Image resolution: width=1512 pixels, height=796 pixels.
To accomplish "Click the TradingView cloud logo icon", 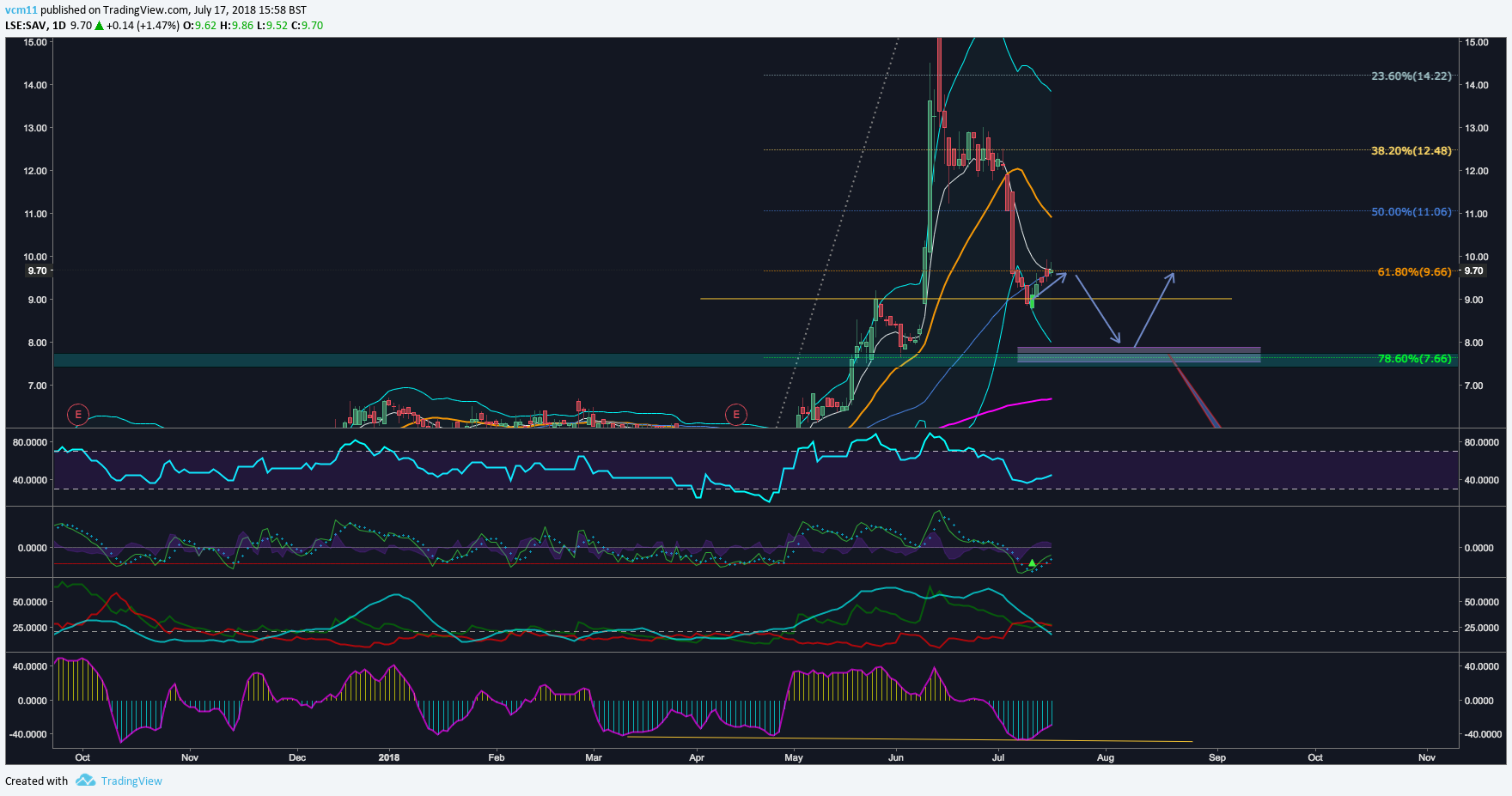I will [85, 780].
